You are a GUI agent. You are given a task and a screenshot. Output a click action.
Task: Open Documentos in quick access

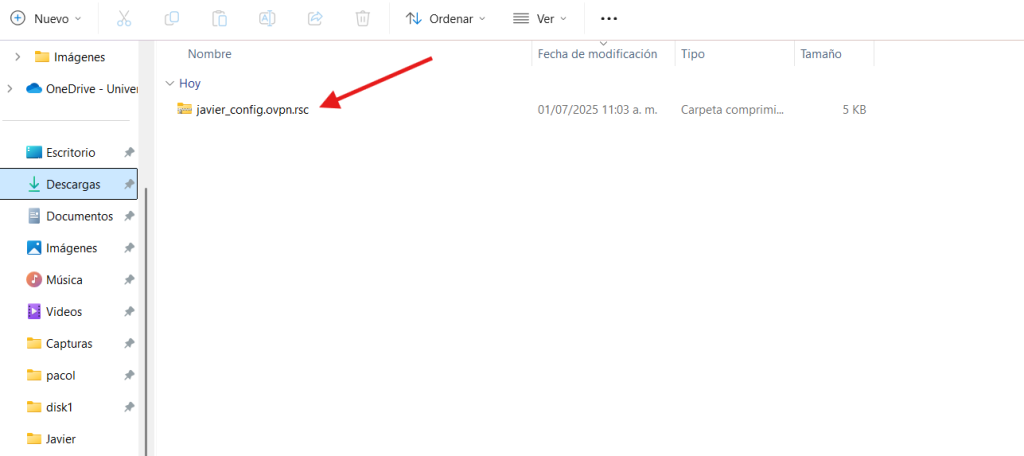[71, 216]
